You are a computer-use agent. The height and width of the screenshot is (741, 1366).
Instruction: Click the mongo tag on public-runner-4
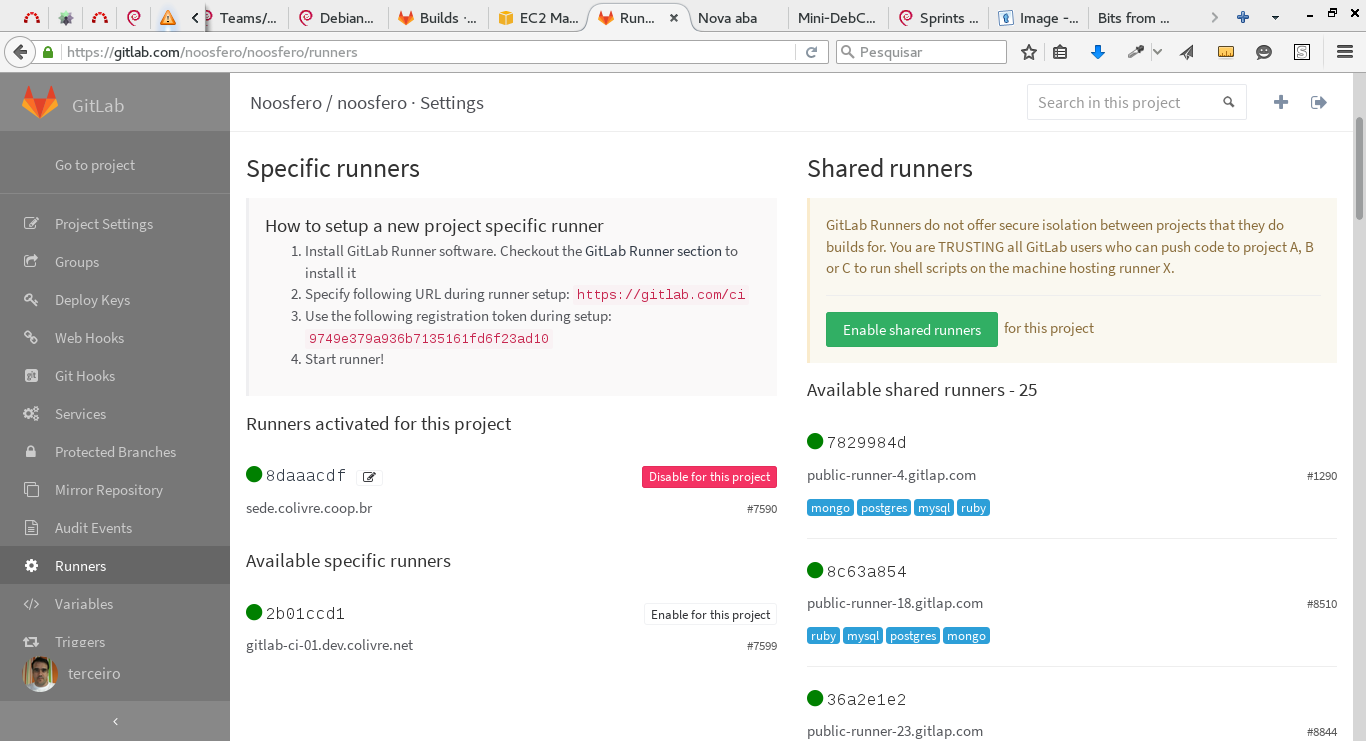[x=830, y=508]
